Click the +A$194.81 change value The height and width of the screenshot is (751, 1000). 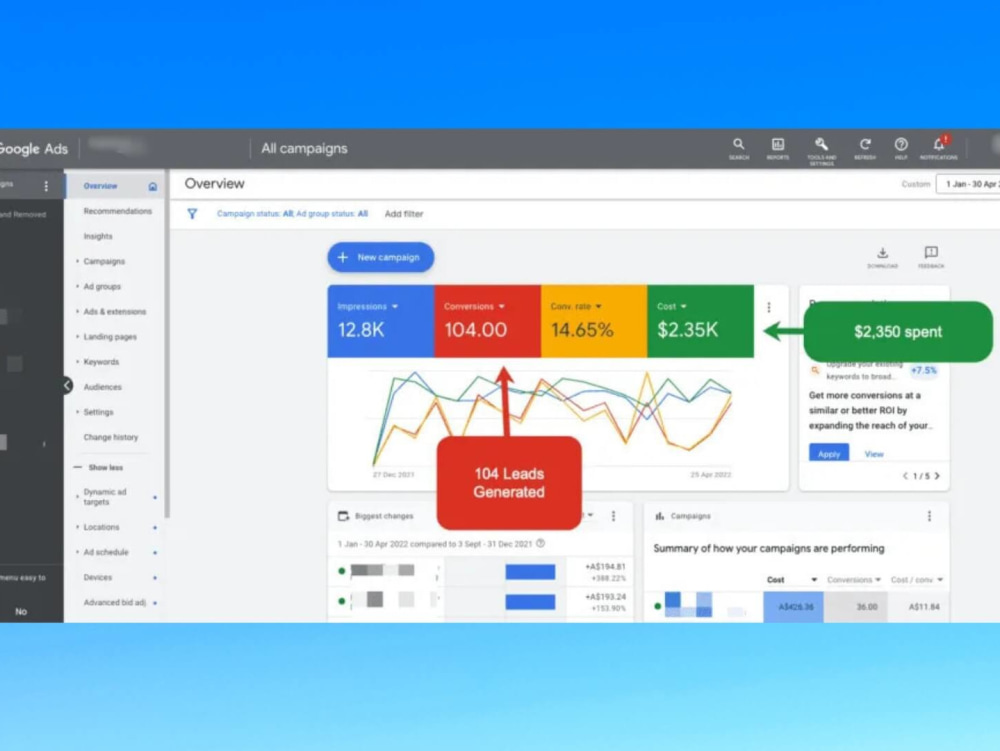point(605,566)
